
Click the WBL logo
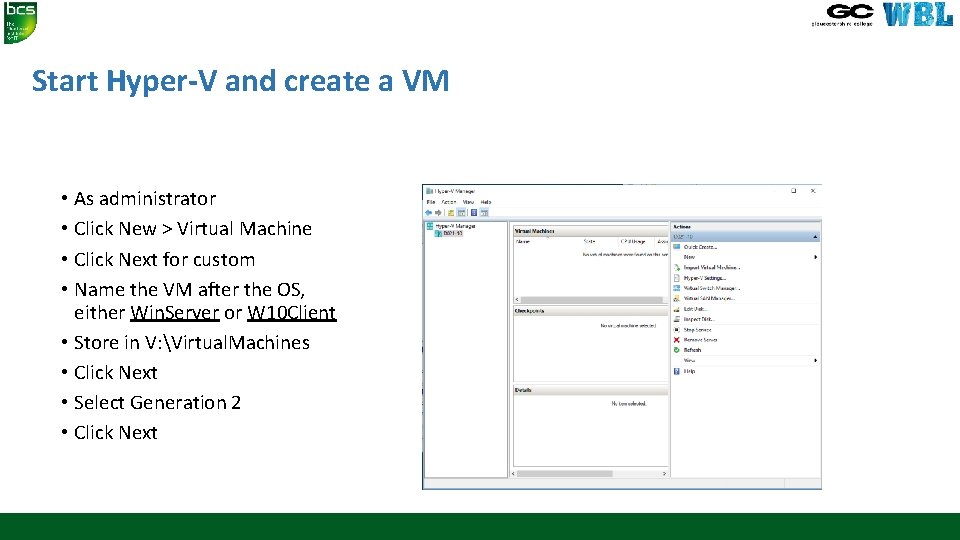tap(918, 14)
